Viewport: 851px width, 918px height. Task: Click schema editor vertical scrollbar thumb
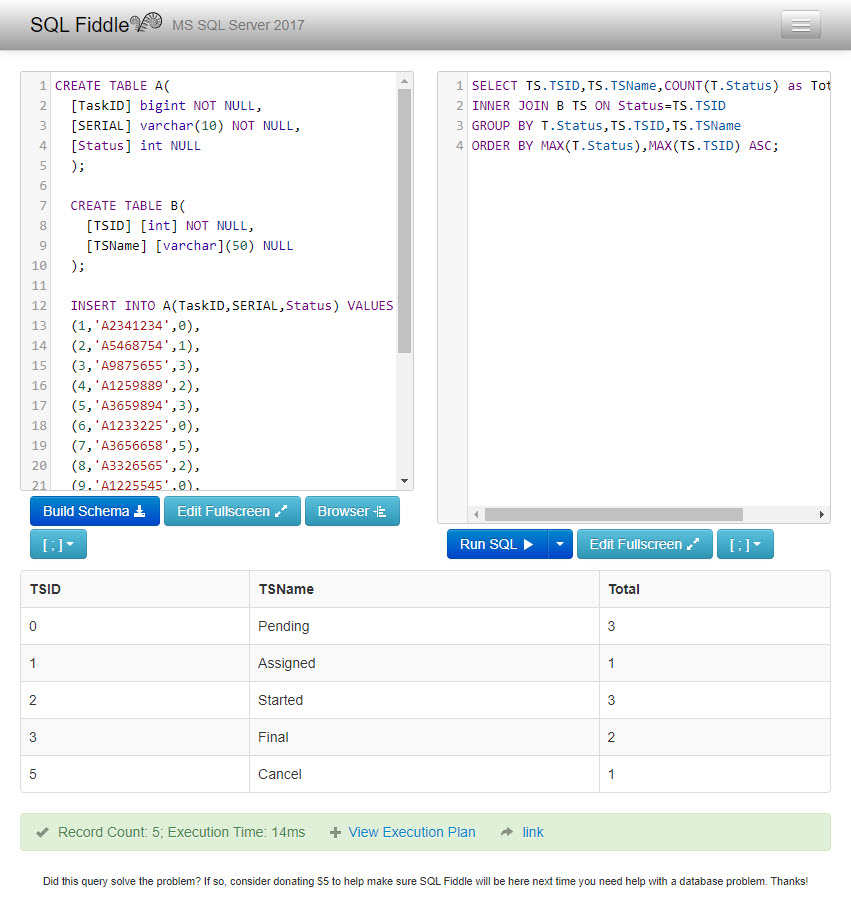pyautogui.click(x=404, y=221)
